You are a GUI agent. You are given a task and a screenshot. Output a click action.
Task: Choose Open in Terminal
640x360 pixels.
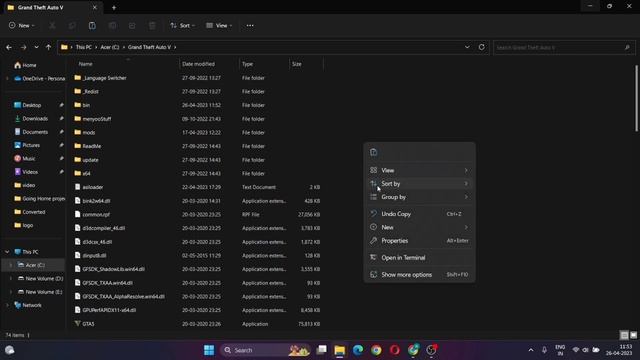419,258
